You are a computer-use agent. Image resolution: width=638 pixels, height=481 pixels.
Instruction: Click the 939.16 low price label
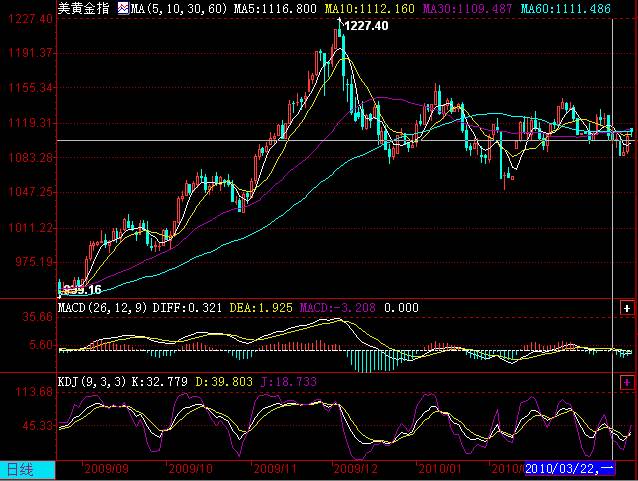click(81, 290)
